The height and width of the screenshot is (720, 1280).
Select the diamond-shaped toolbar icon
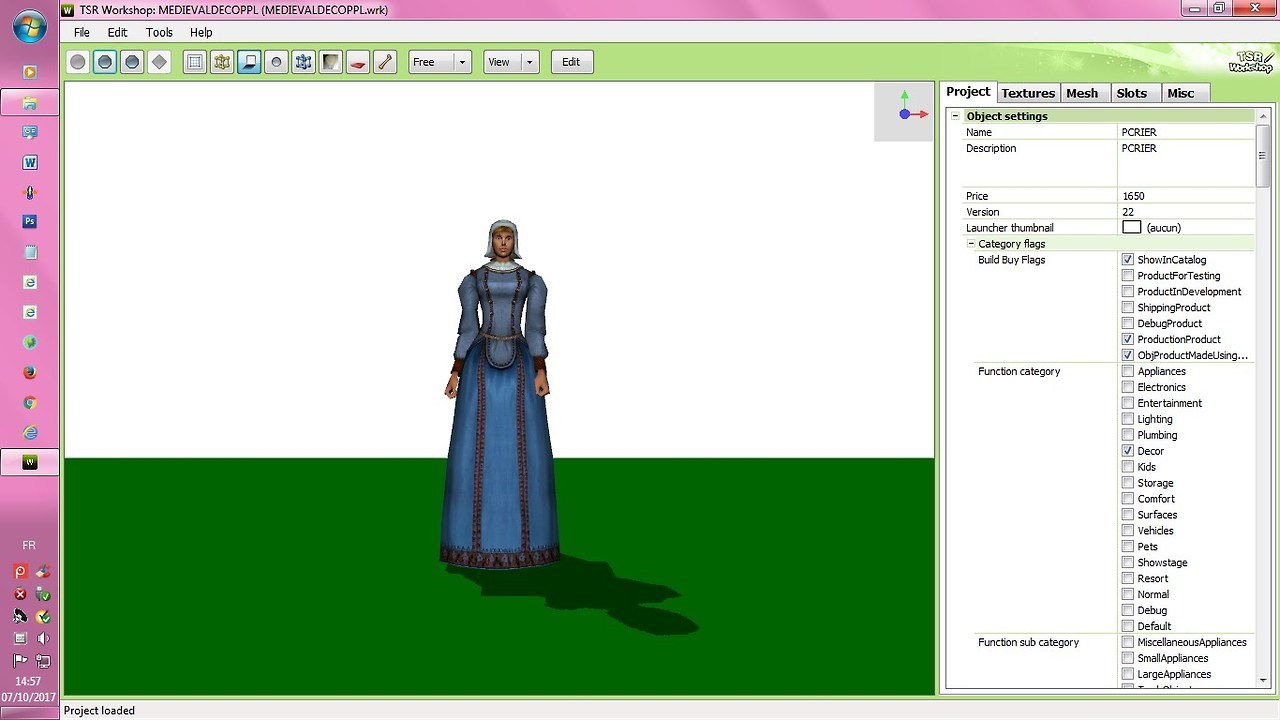click(159, 62)
